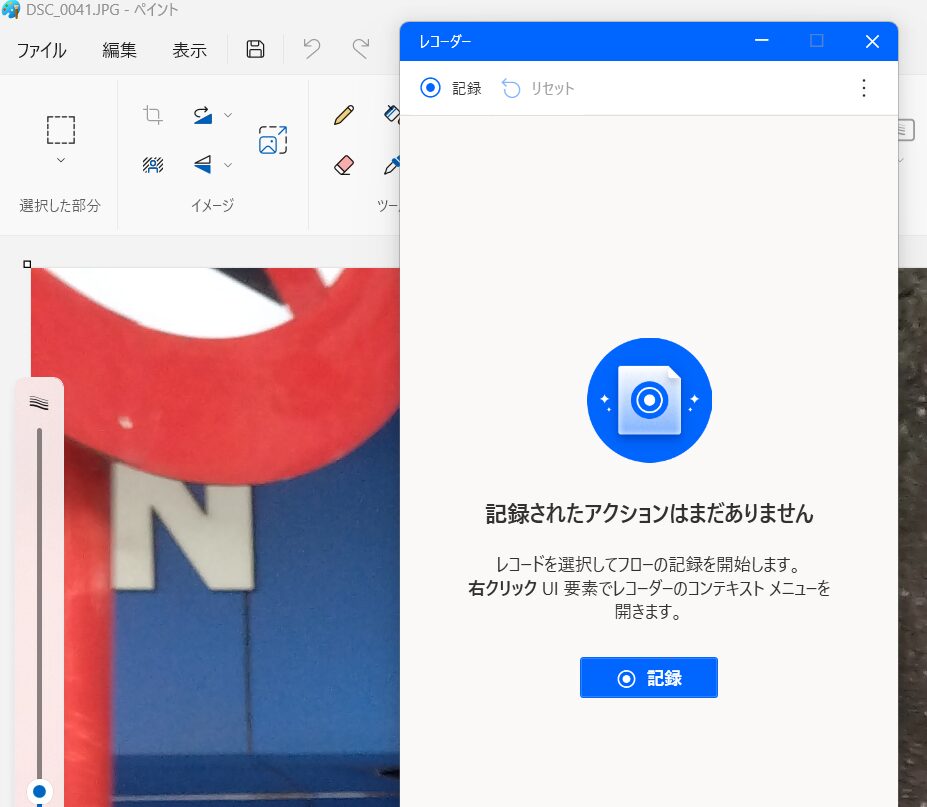Select the Pencil tool

point(344,115)
